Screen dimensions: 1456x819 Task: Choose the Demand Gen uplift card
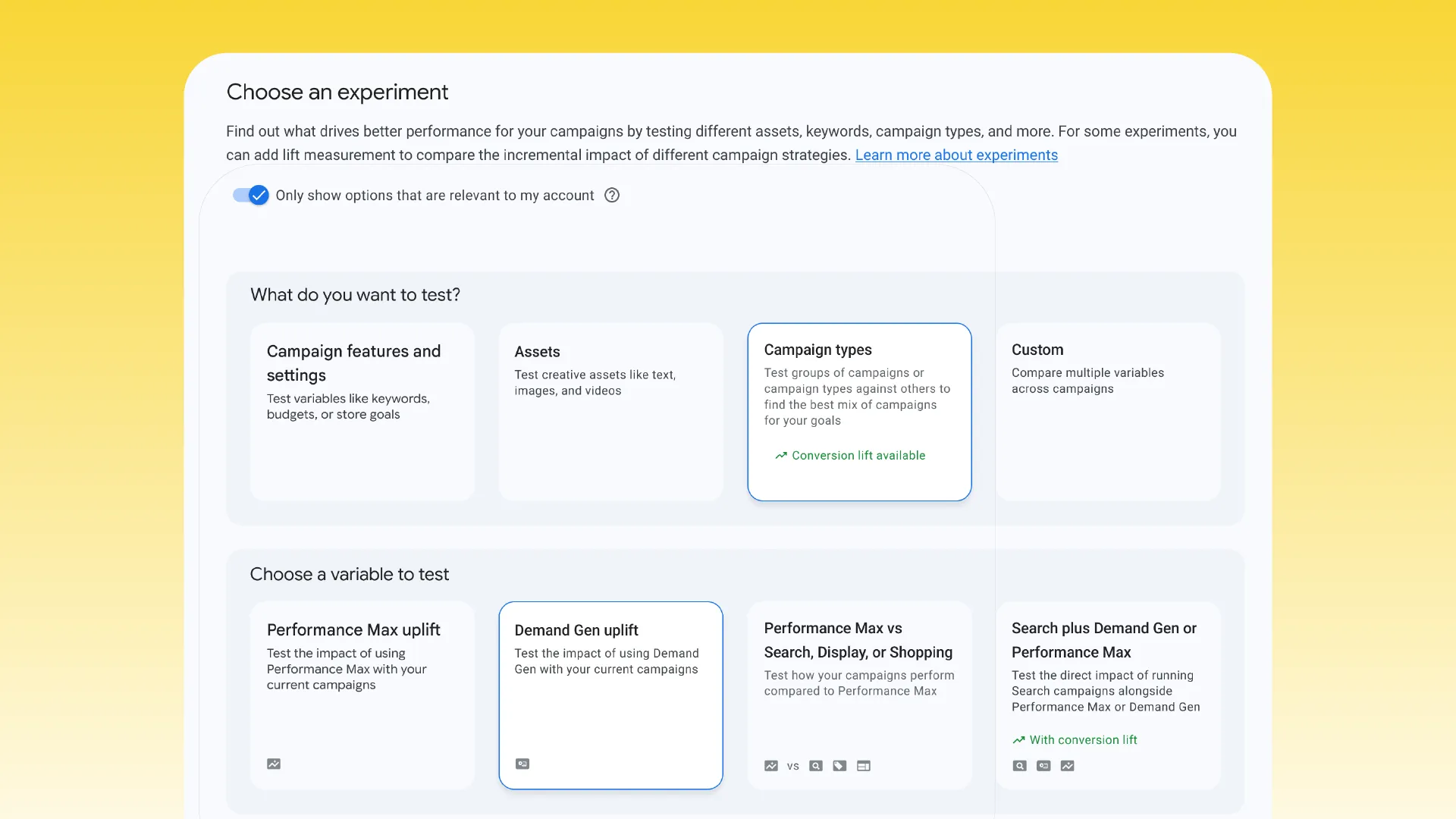click(x=610, y=695)
